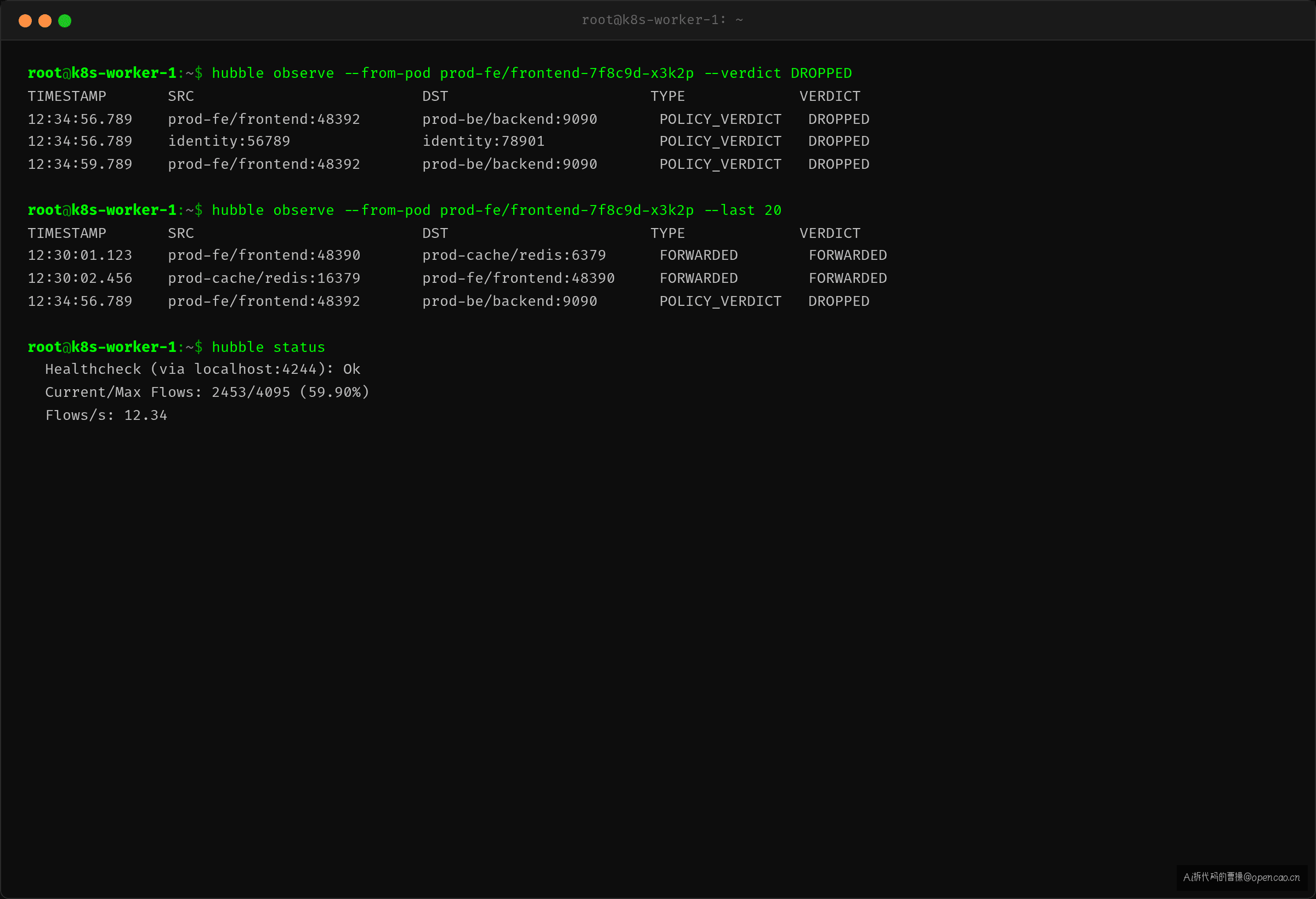Click the Flows/s: 12.34 line
The width and height of the screenshot is (1316, 899).
(x=106, y=416)
